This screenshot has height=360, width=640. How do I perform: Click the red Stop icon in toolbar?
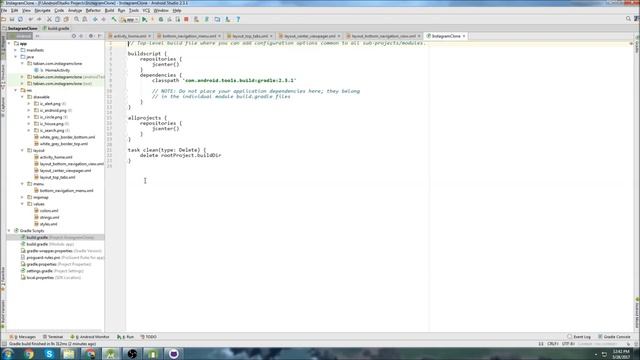[x=186, y=19]
